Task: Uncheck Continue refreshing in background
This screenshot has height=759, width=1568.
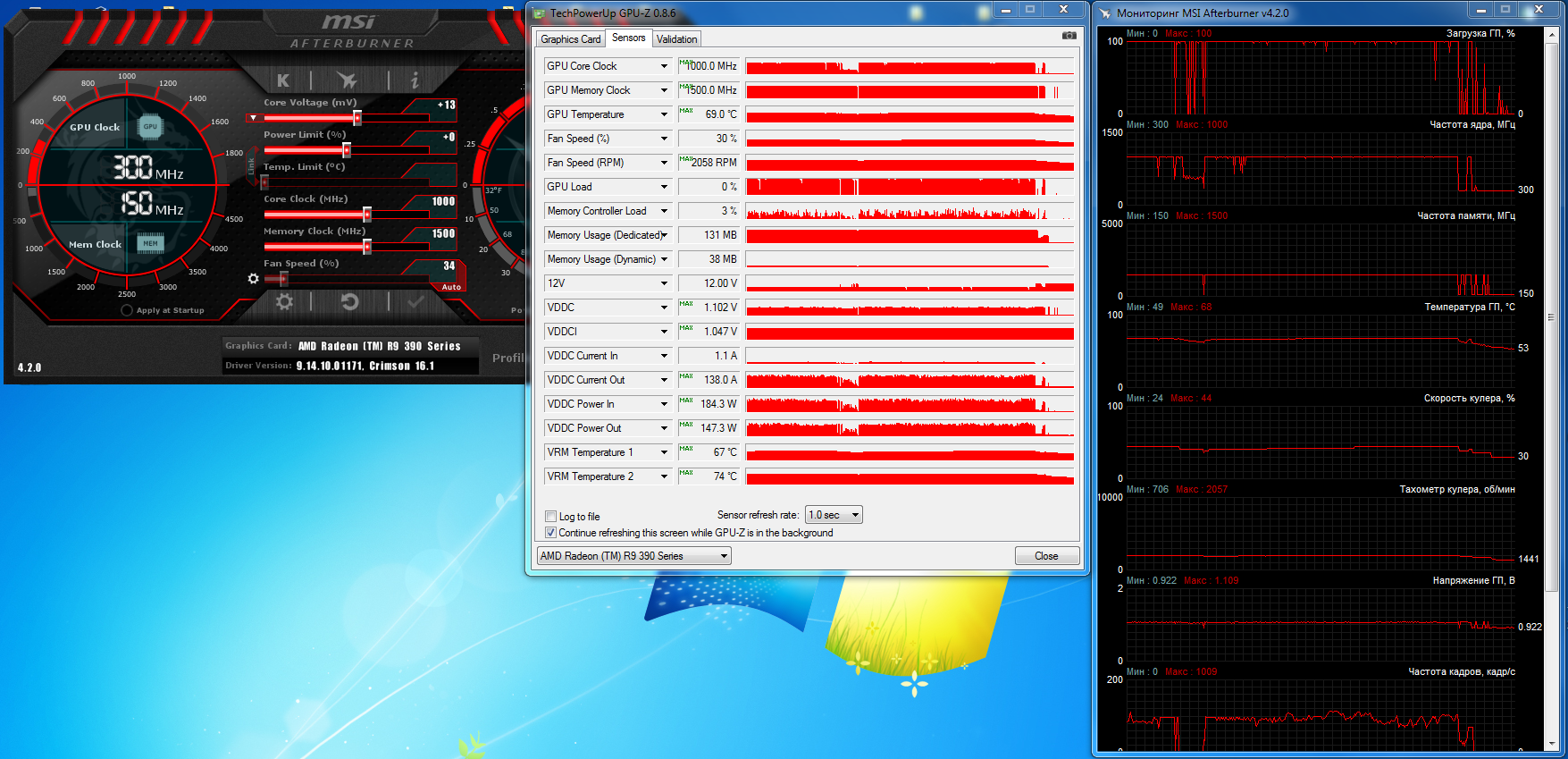Action: click(x=551, y=533)
